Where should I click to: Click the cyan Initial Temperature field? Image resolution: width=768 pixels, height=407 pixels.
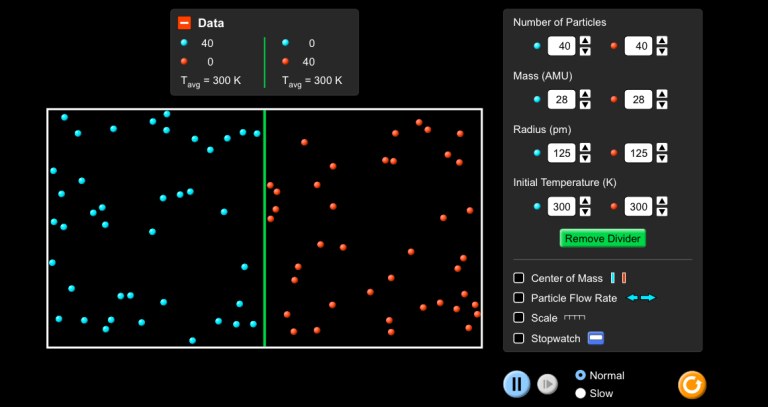point(562,206)
